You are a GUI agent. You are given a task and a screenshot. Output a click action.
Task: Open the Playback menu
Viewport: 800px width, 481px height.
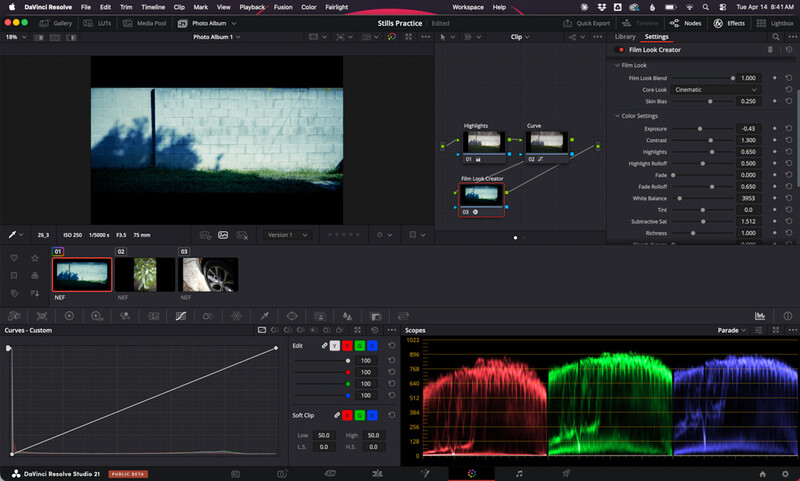click(x=252, y=7)
